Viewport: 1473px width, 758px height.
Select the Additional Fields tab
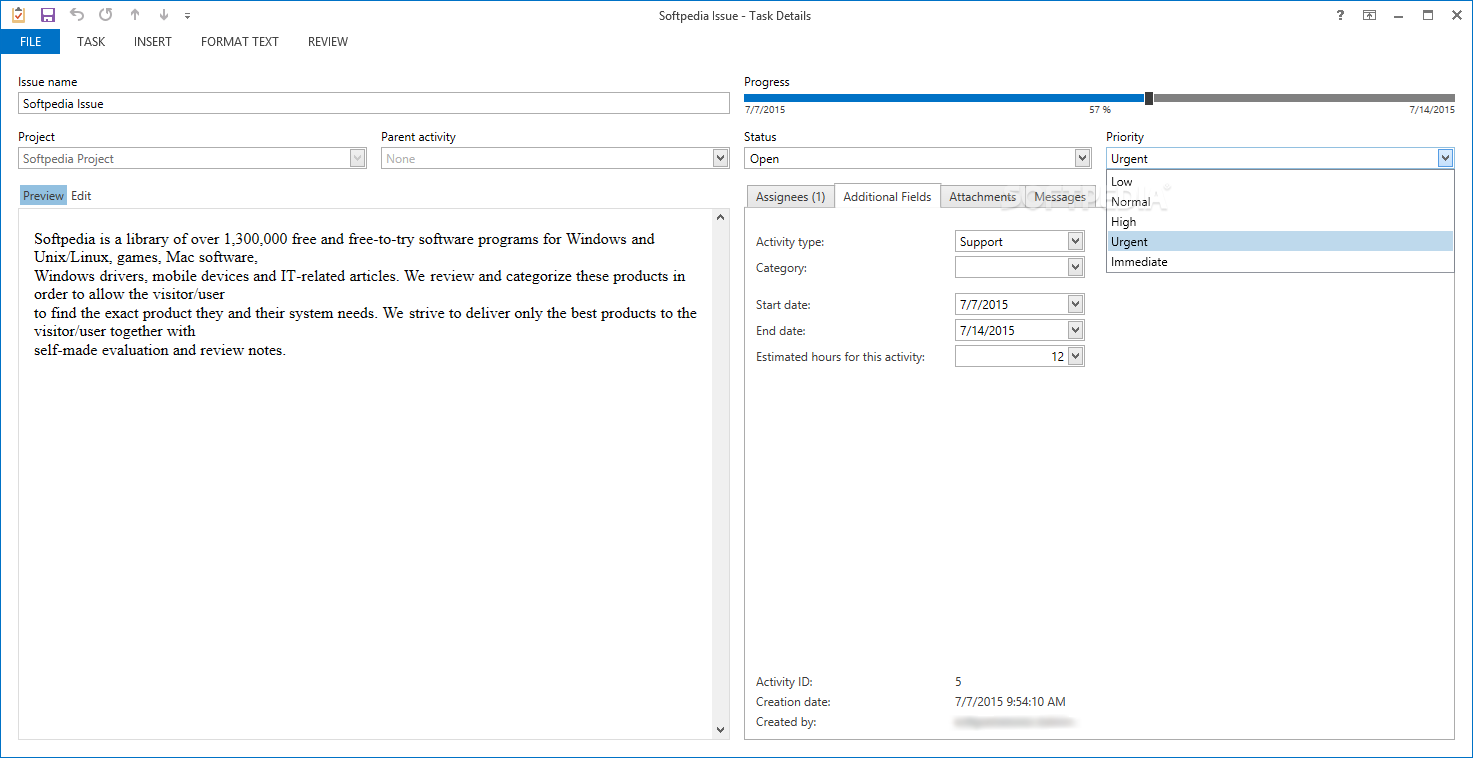pos(887,197)
